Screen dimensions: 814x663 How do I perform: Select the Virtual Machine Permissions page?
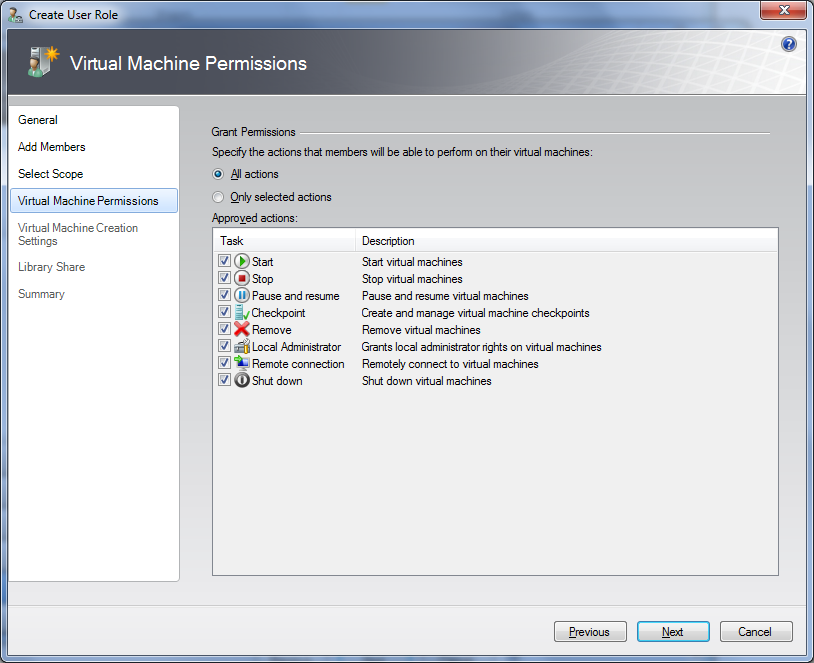tap(93, 201)
